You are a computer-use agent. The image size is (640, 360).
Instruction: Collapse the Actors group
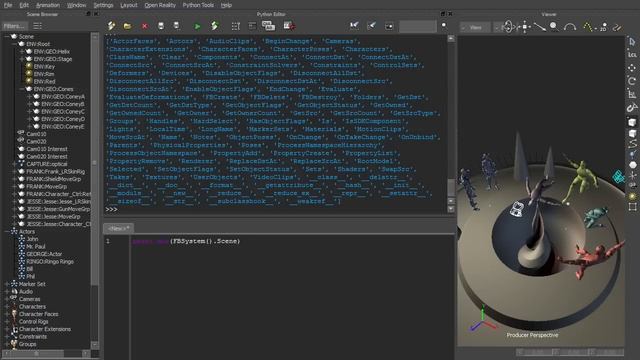(7, 231)
